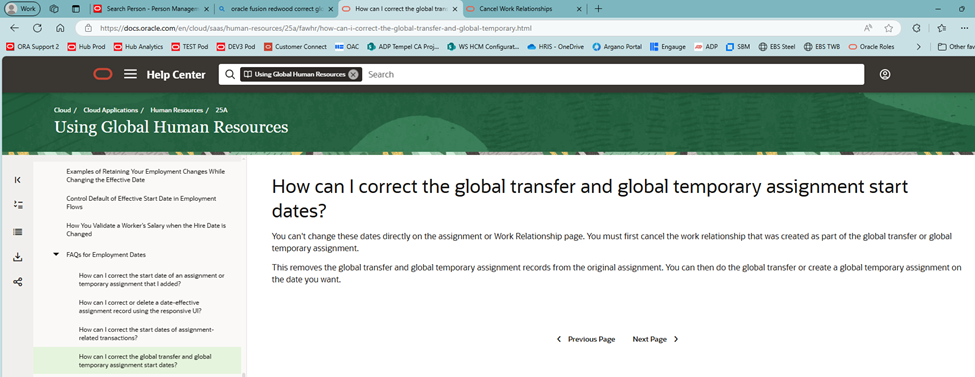Open the Help Center hamburger menu
Image resolution: width=975 pixels, height=377 pixels.
pyautogui.click(x=130, y=74)
